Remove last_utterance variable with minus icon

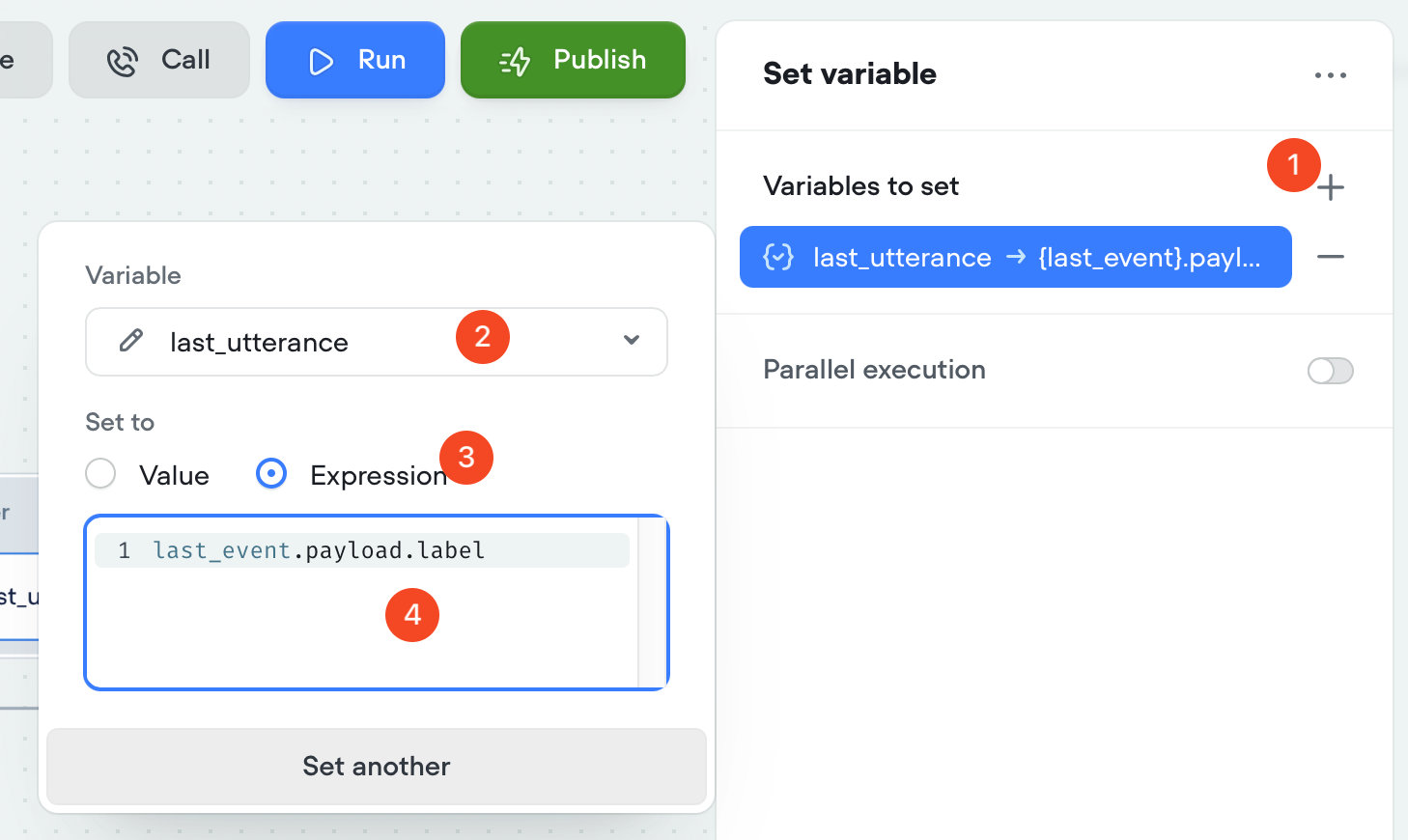coord(1331,257)
